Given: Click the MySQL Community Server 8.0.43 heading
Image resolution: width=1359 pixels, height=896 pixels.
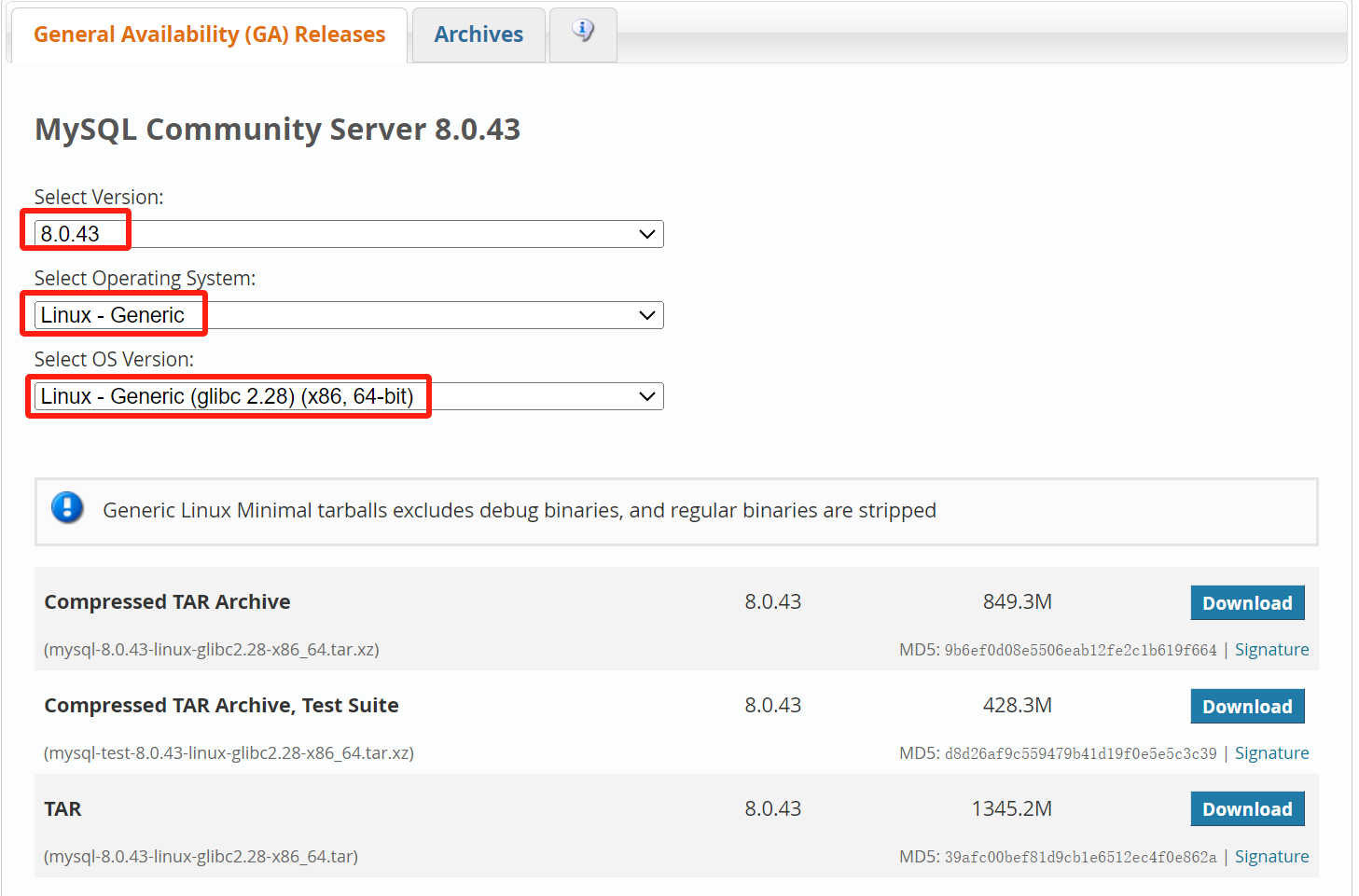Looking at the screenshot, I should [278, 129].
